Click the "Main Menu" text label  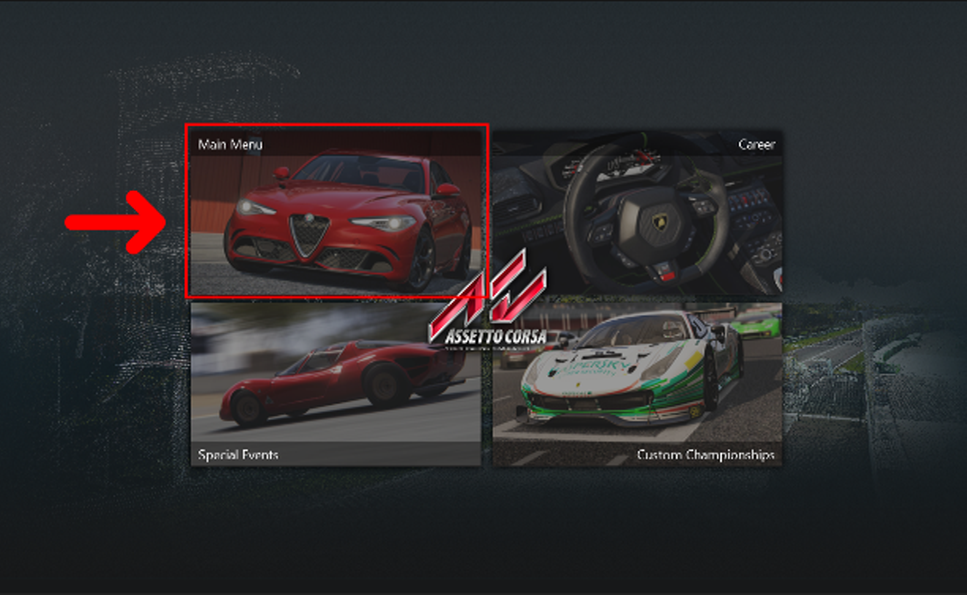tap(230, 145)
